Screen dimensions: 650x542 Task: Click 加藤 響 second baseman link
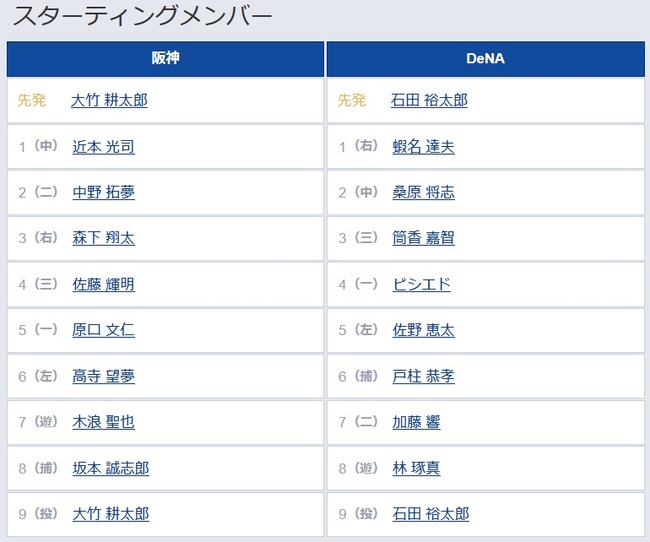(x=416, y=422)
